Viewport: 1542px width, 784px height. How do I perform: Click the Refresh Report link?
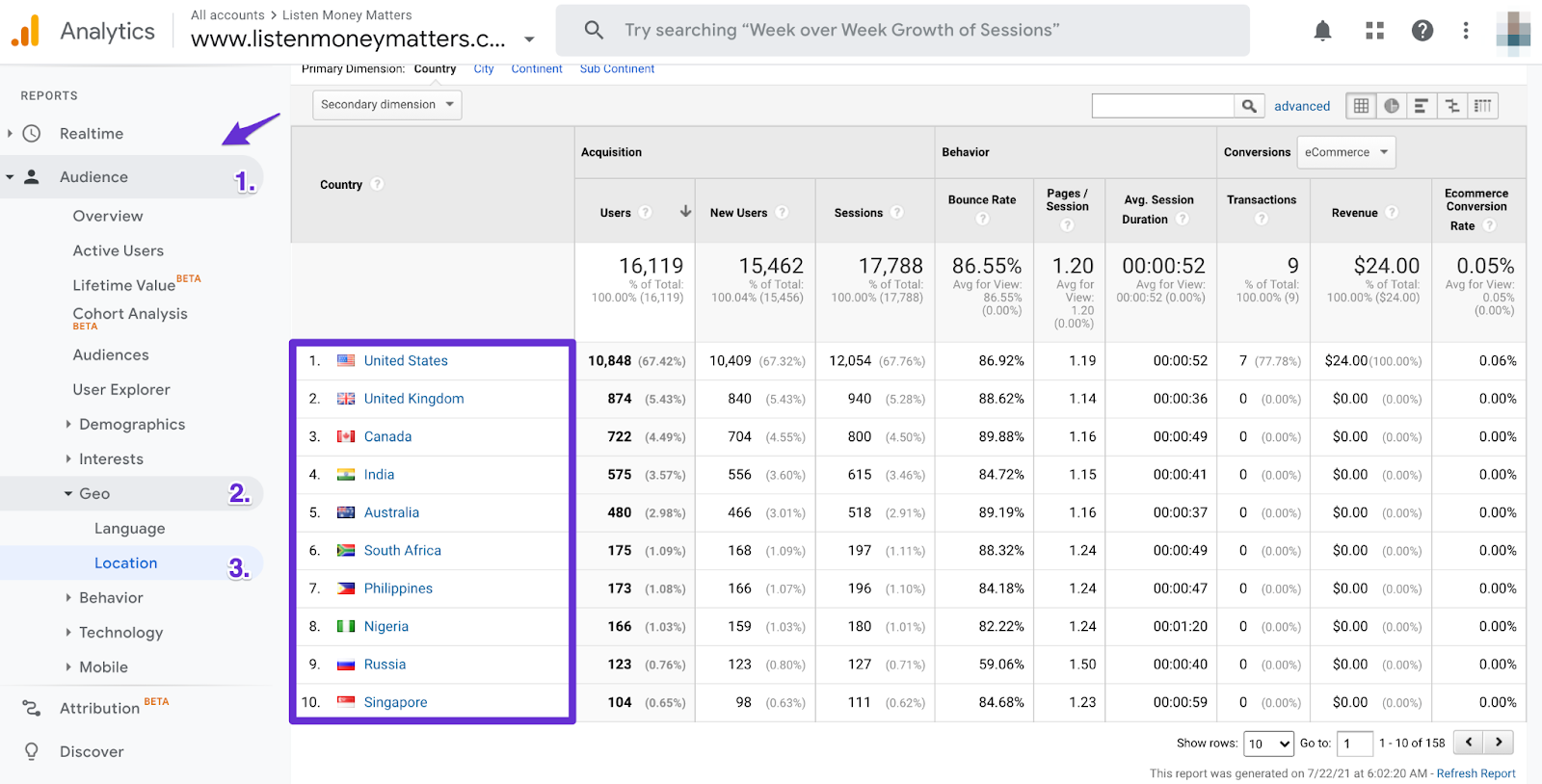(1476, 773)
